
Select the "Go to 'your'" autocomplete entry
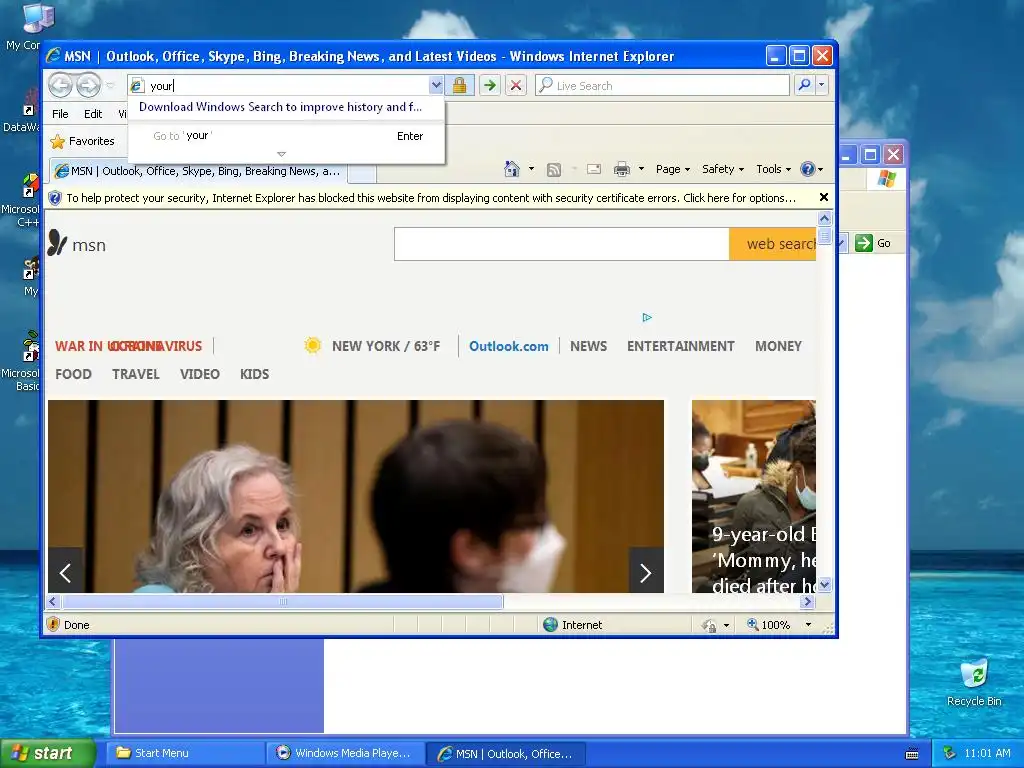point(287,136)
